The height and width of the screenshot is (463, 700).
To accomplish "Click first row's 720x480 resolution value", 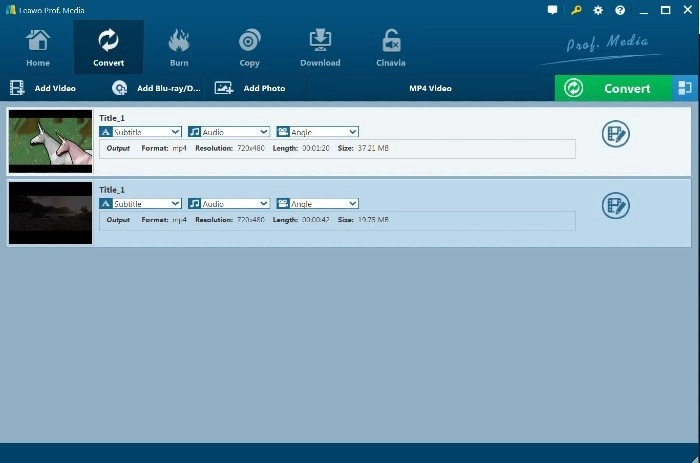I will [x=251, y=148].
